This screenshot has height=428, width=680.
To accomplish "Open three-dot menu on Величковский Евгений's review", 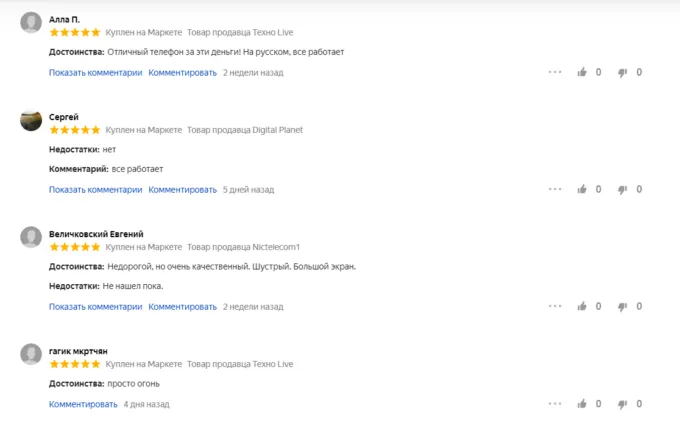I will click(x=554, y=306).
